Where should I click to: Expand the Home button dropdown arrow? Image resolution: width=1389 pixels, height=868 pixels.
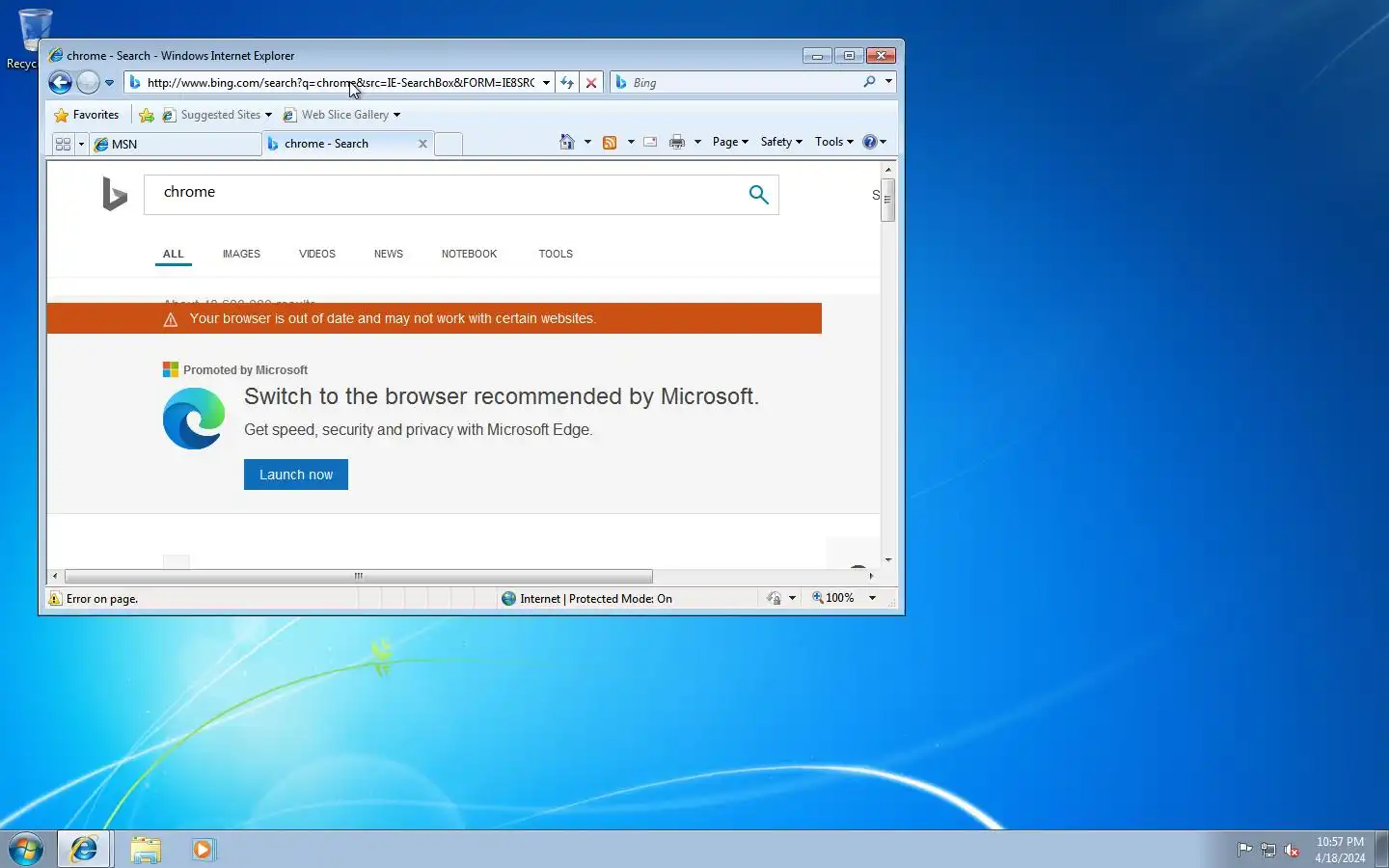(x=587, y=142)
